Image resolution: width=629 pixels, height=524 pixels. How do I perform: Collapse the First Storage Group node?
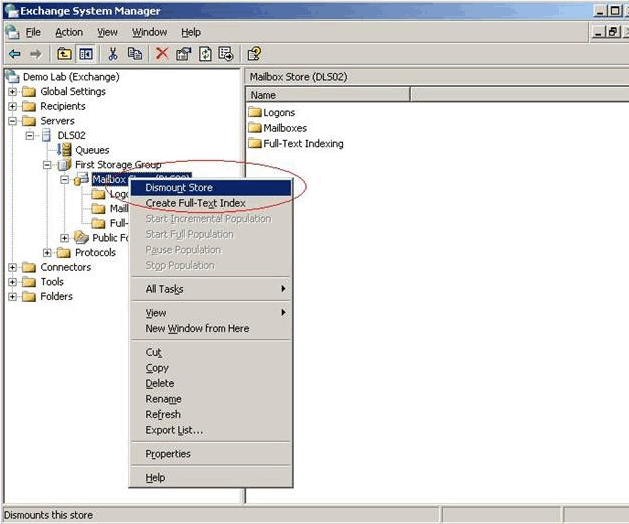(47, 165)
